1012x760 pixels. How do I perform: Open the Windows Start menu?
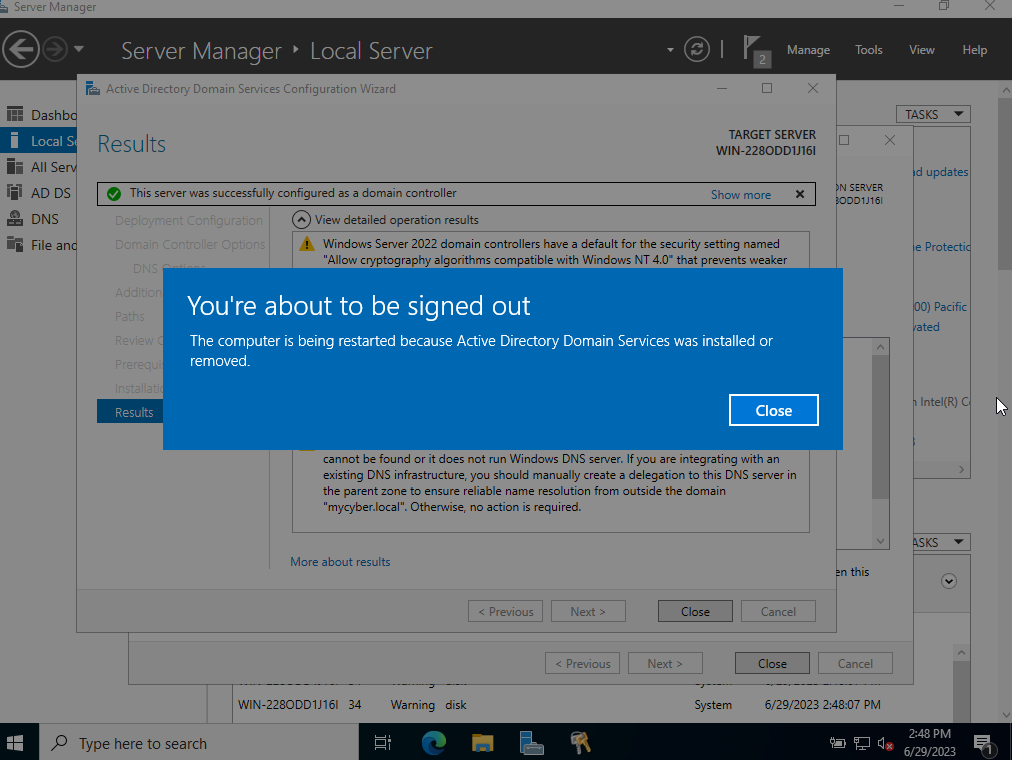[x=15, y=743]
